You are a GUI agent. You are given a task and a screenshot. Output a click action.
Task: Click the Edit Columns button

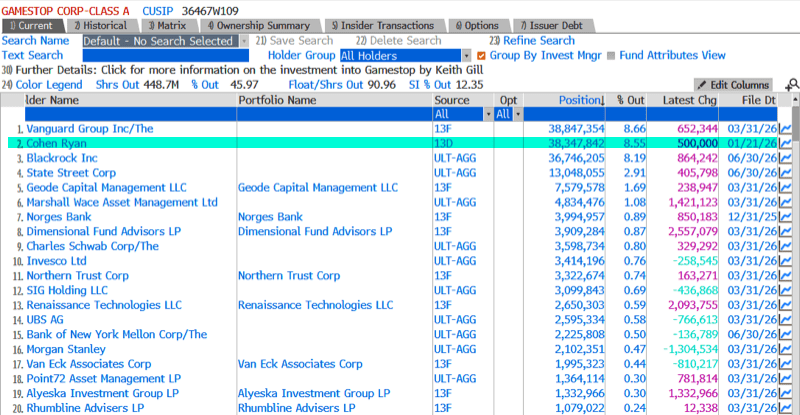(733, 85)
